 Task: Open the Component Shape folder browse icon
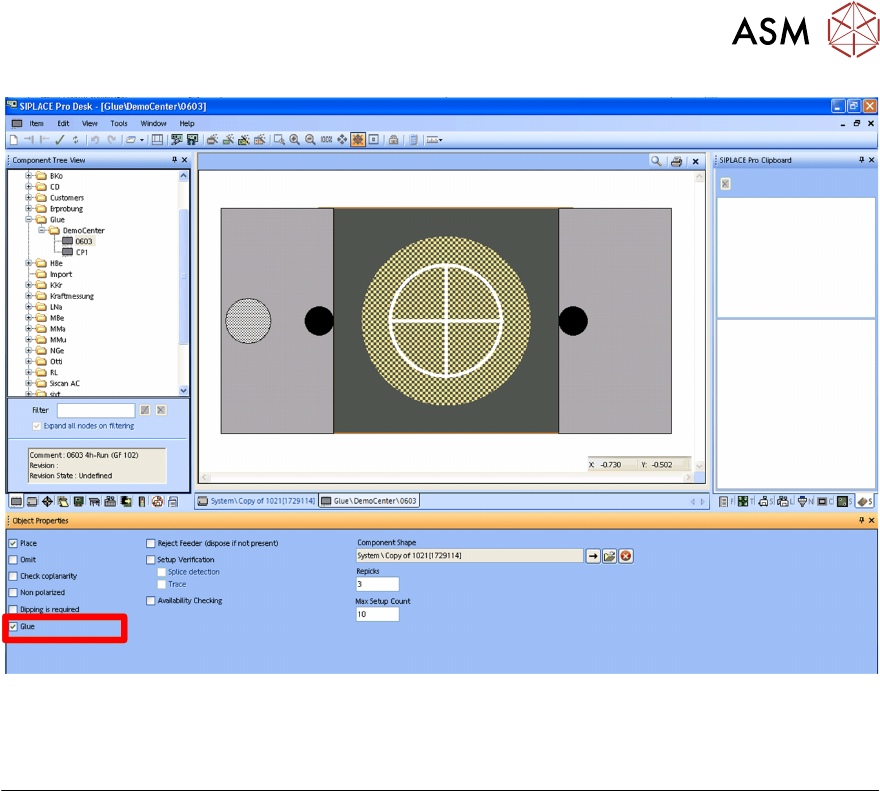point(608,556)
